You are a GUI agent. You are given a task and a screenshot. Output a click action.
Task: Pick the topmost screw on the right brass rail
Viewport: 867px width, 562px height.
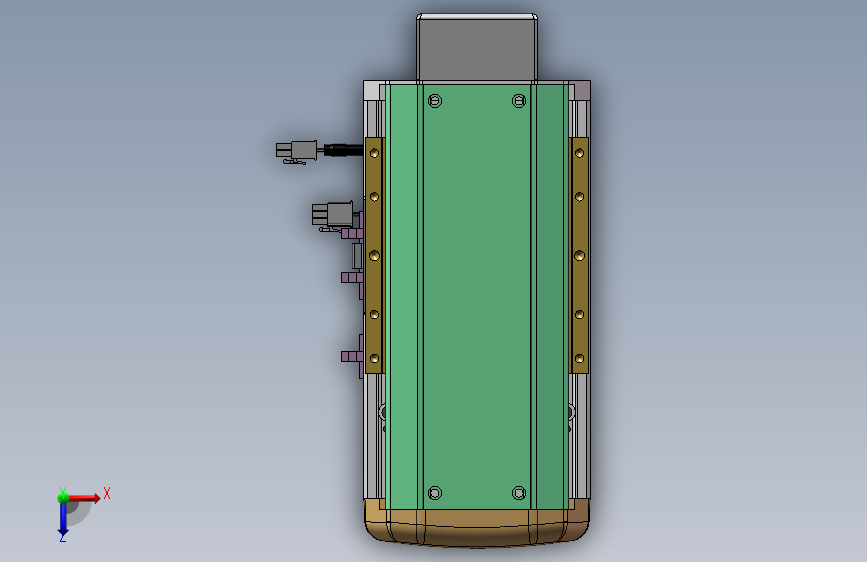pos(579,153)
